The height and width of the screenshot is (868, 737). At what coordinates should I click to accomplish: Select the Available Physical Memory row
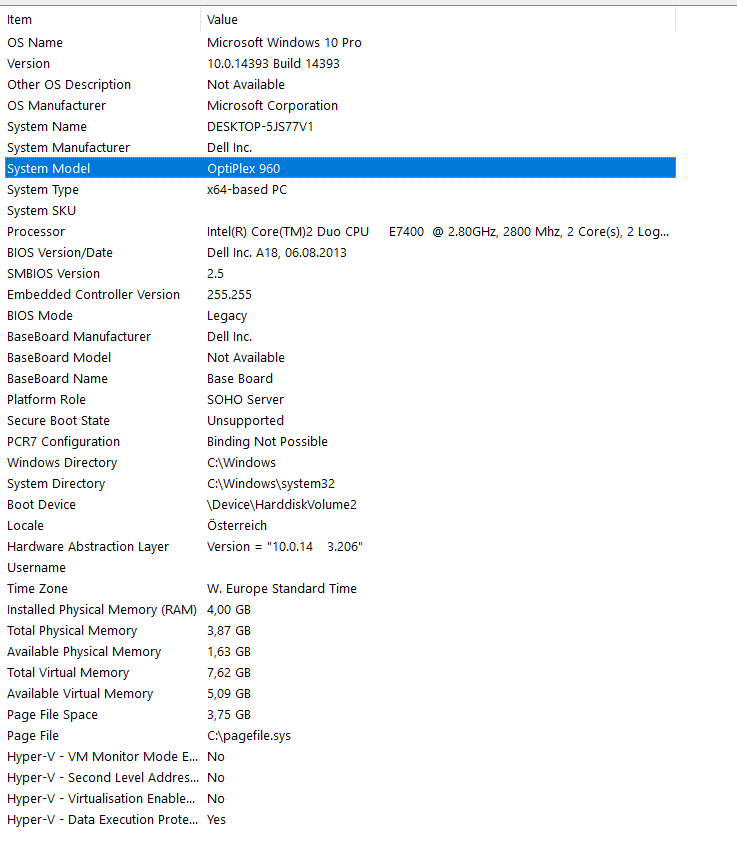click(340, 653)
